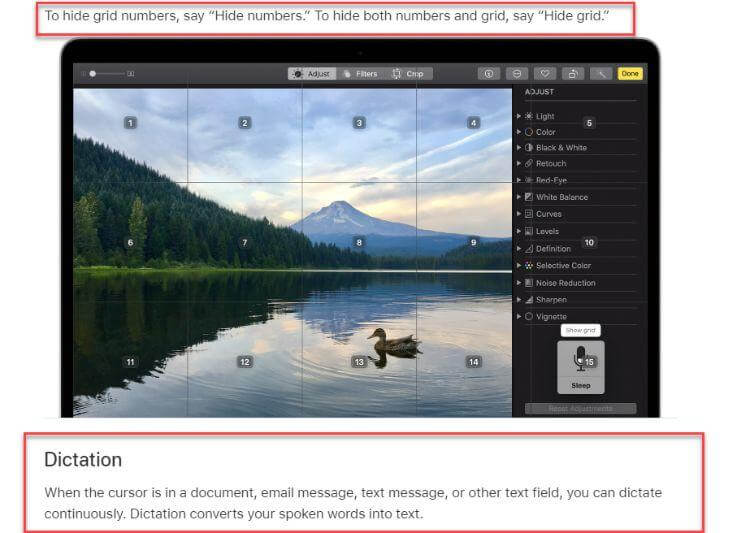
Task: Click the Retouch bandage icon
Action: pyautogui.click(x=529, y=164)
